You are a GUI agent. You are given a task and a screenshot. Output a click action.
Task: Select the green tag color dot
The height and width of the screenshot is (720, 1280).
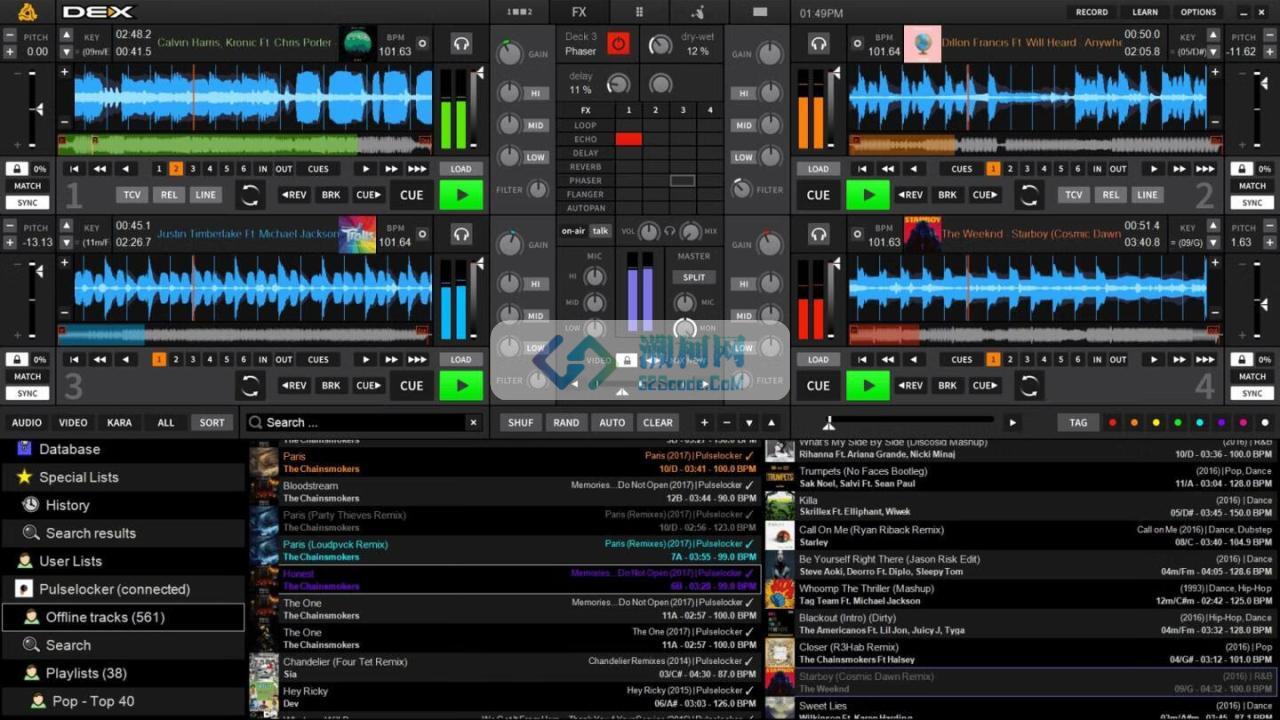1178,423
